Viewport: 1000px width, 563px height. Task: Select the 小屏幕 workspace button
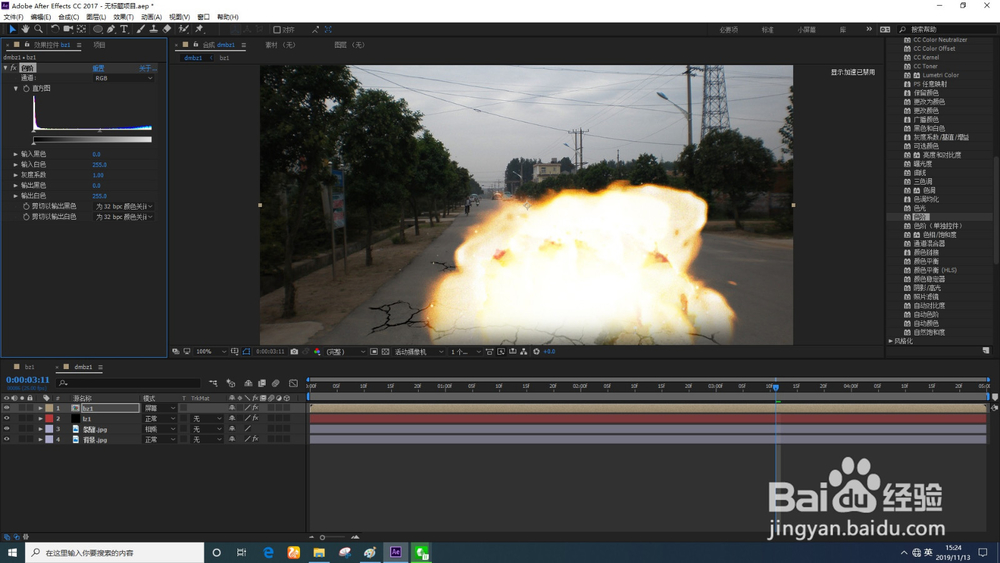tap(806, 29)
